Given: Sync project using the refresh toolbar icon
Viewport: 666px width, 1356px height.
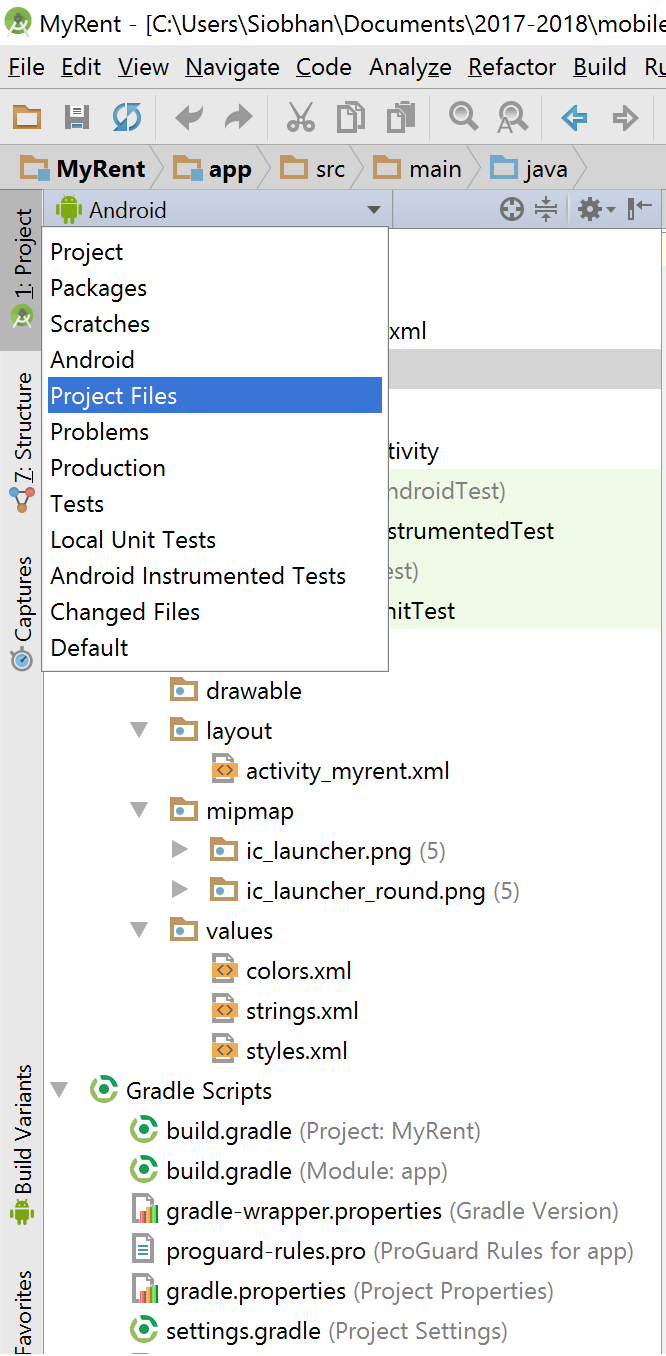Looking at the screenshot, I should pyautogui.click(x=126, y=117).
